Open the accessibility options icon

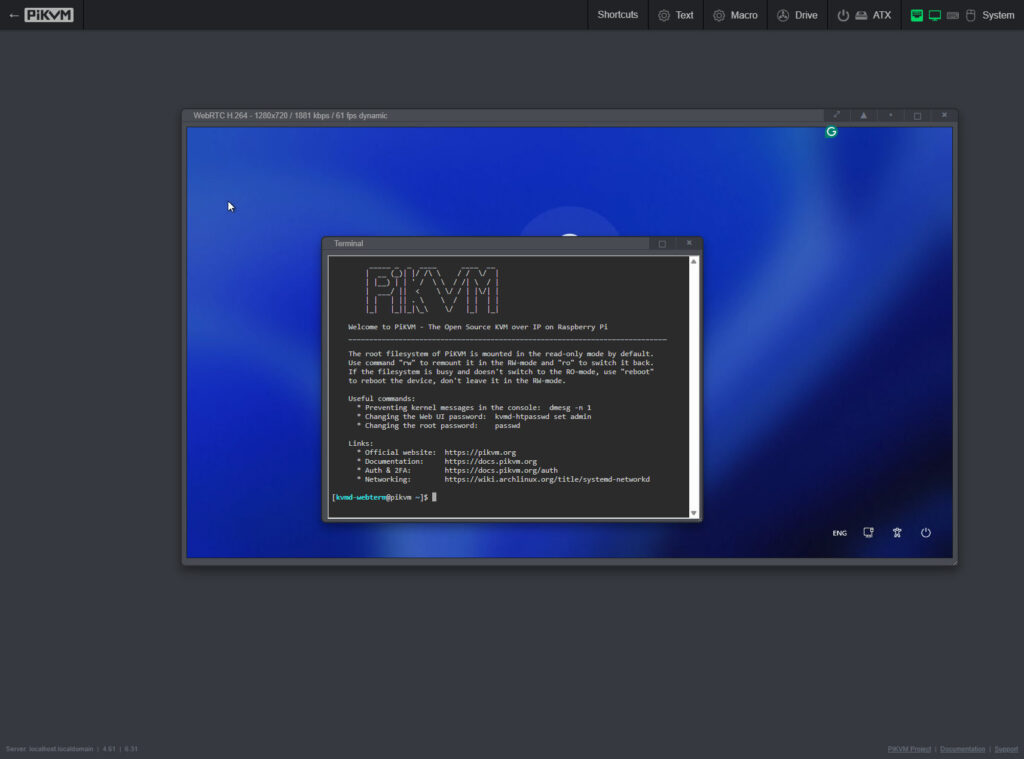[897, 533]
